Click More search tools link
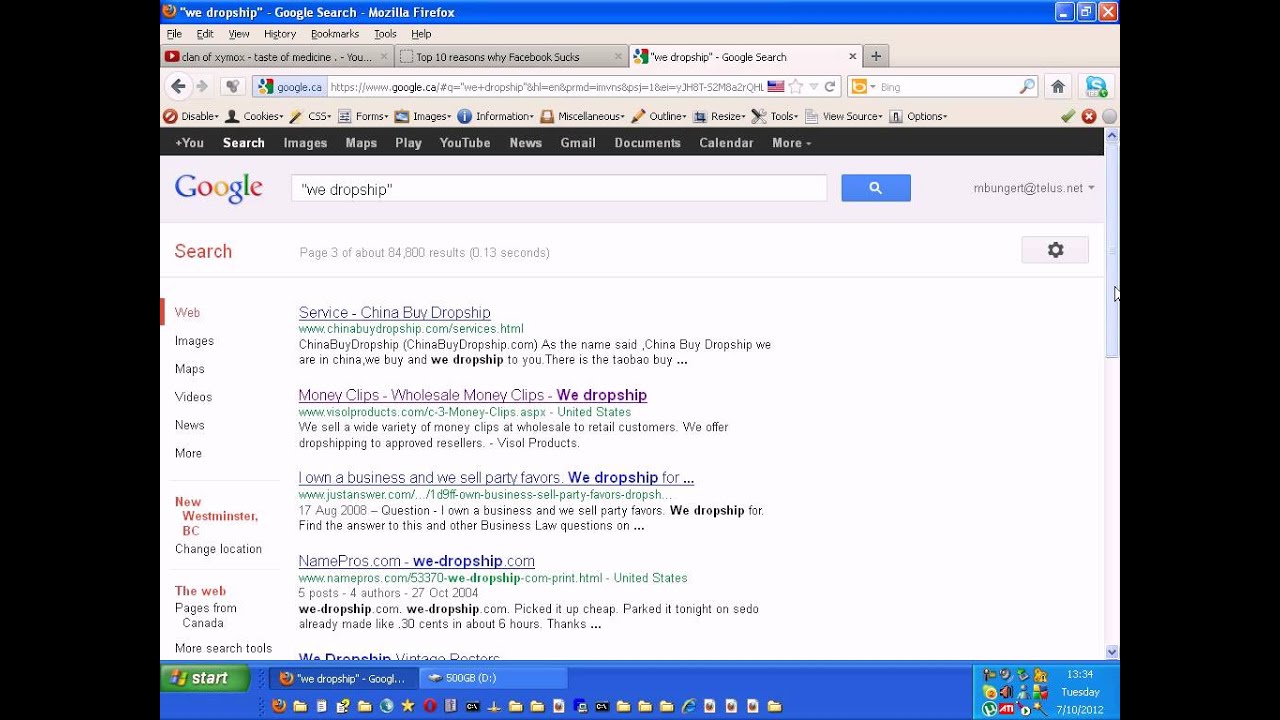The width and height of the screenshot is (1280, 720). [223, 648]
